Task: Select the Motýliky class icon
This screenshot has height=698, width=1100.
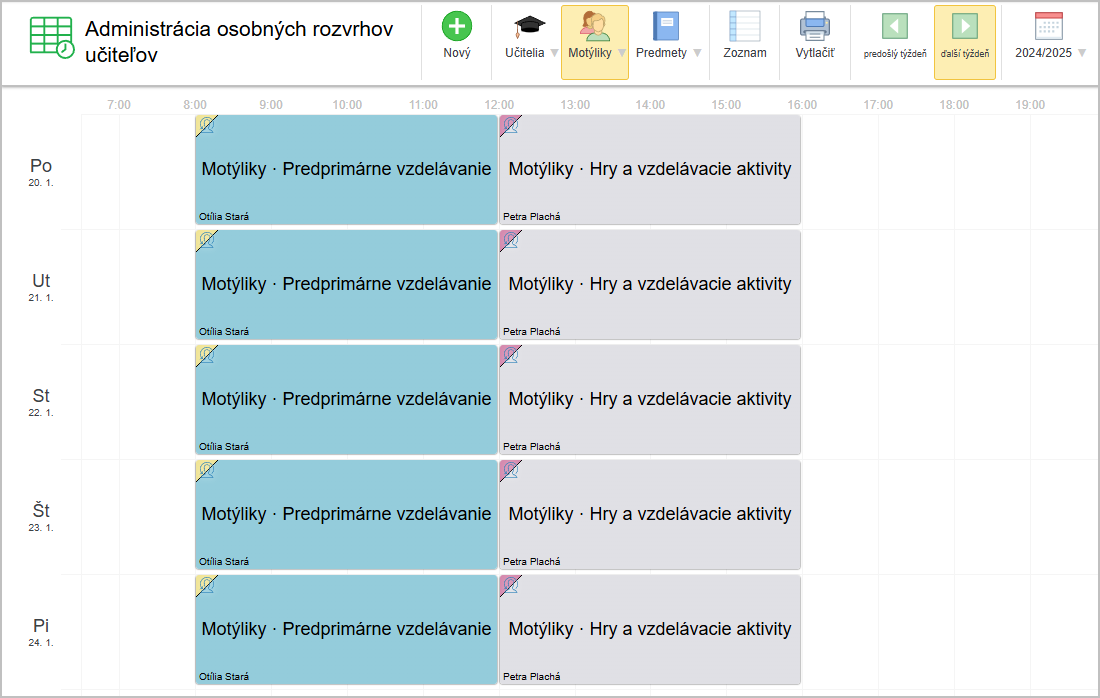Action: point(595,26)
